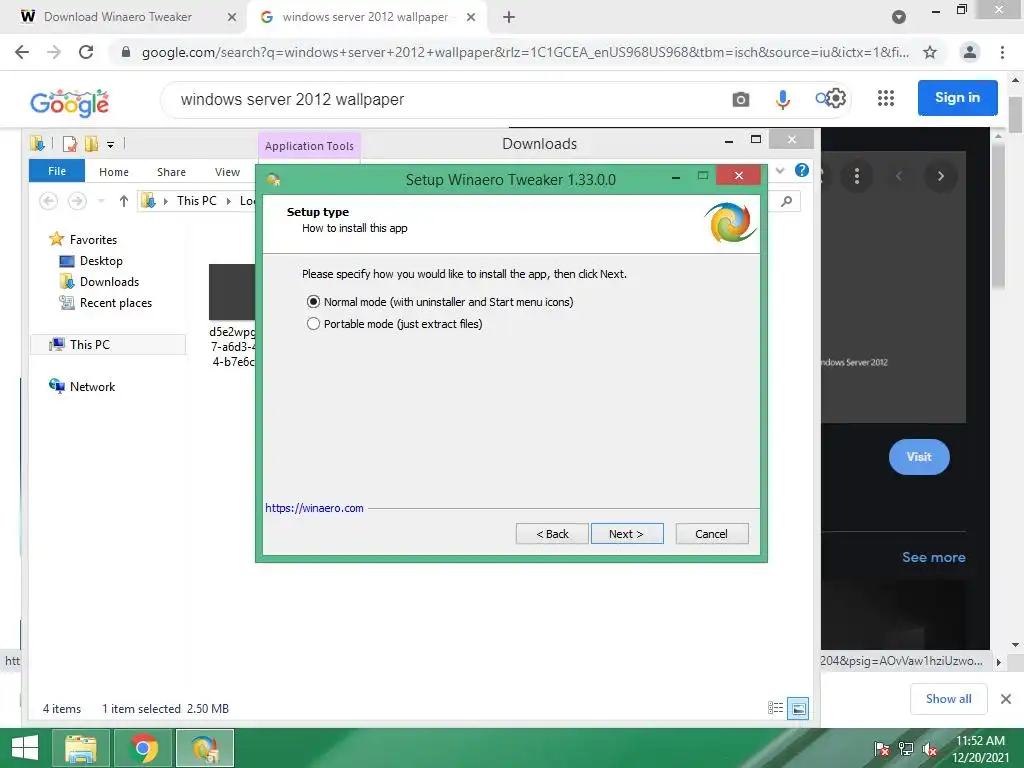
Task: Click This PC in the breadcrumb path
Action: 196,200
